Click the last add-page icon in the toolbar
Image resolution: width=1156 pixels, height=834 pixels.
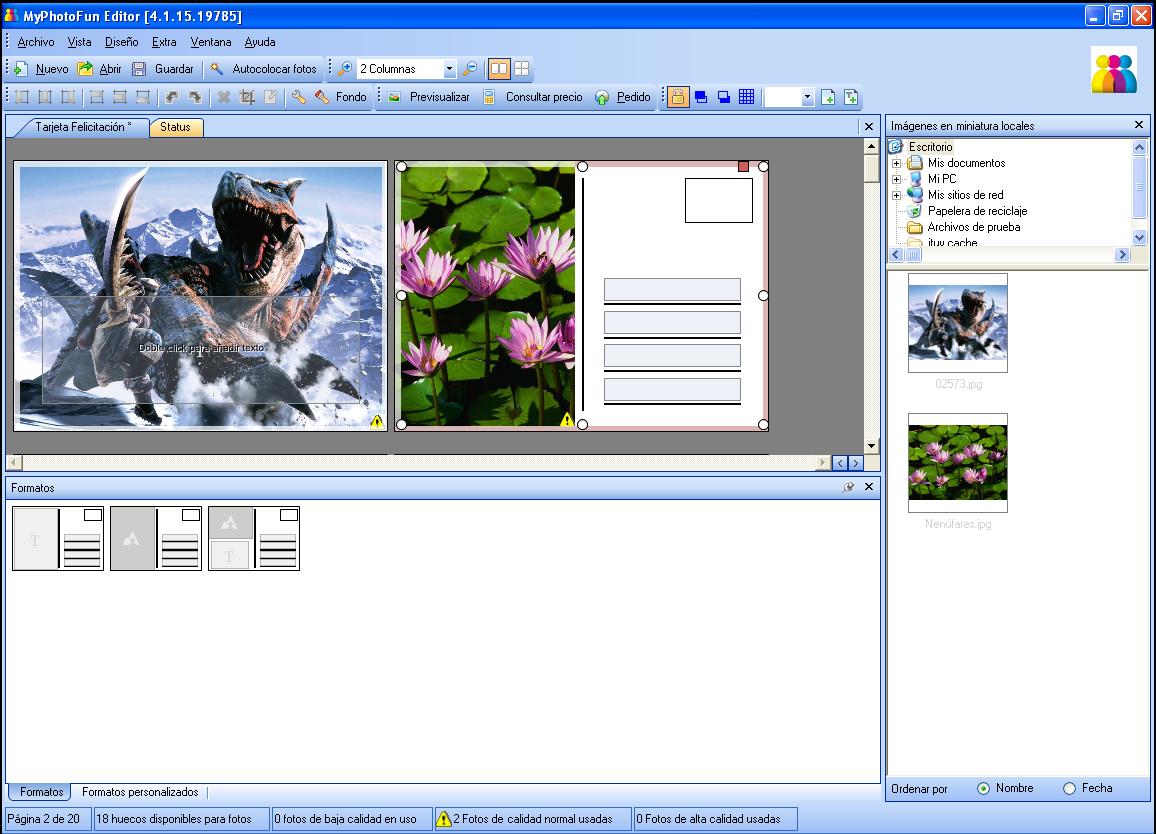[x=851, y=97]
